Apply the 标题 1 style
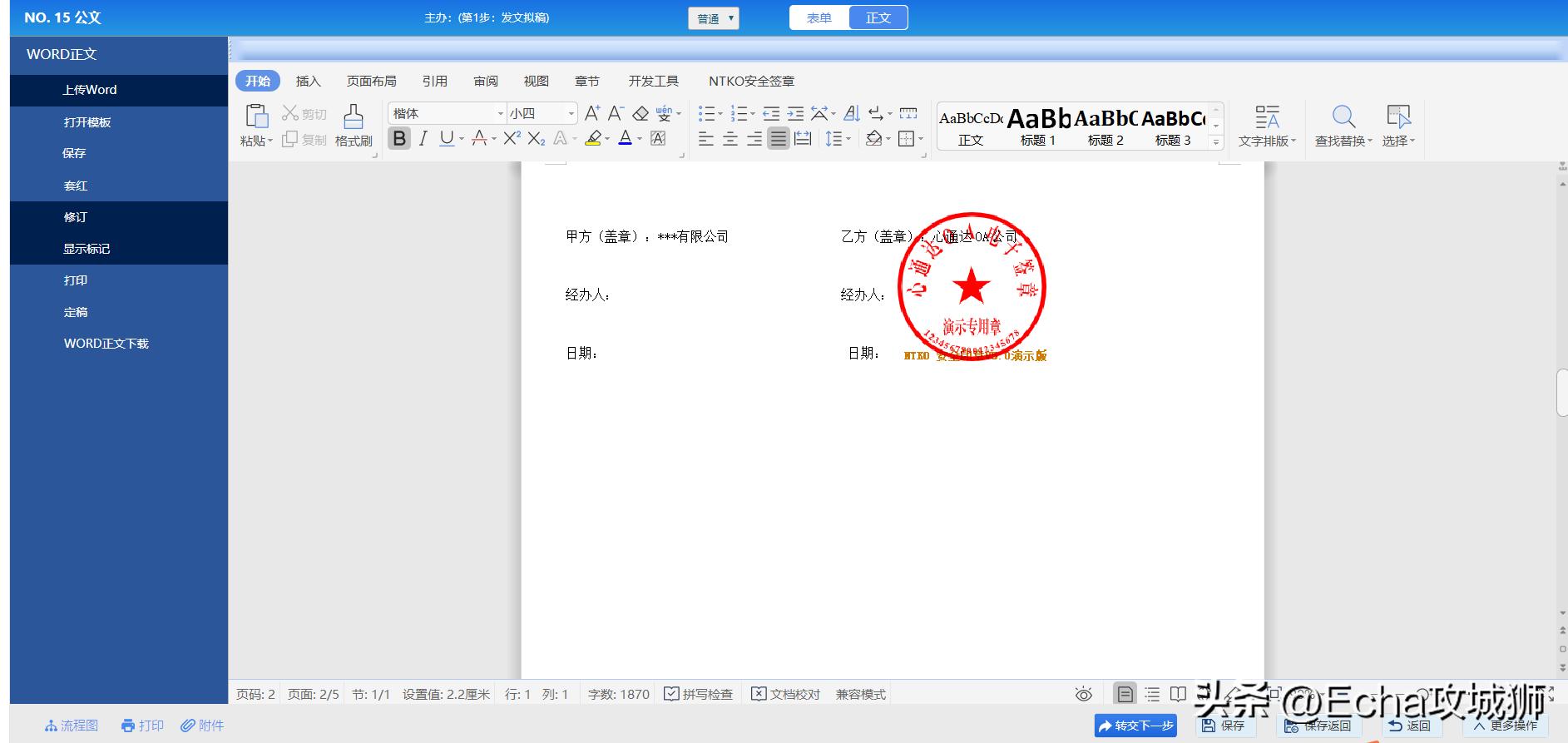Image resolution: width=1568 pixels, height=743 pixels. (x=1038, y=126)
